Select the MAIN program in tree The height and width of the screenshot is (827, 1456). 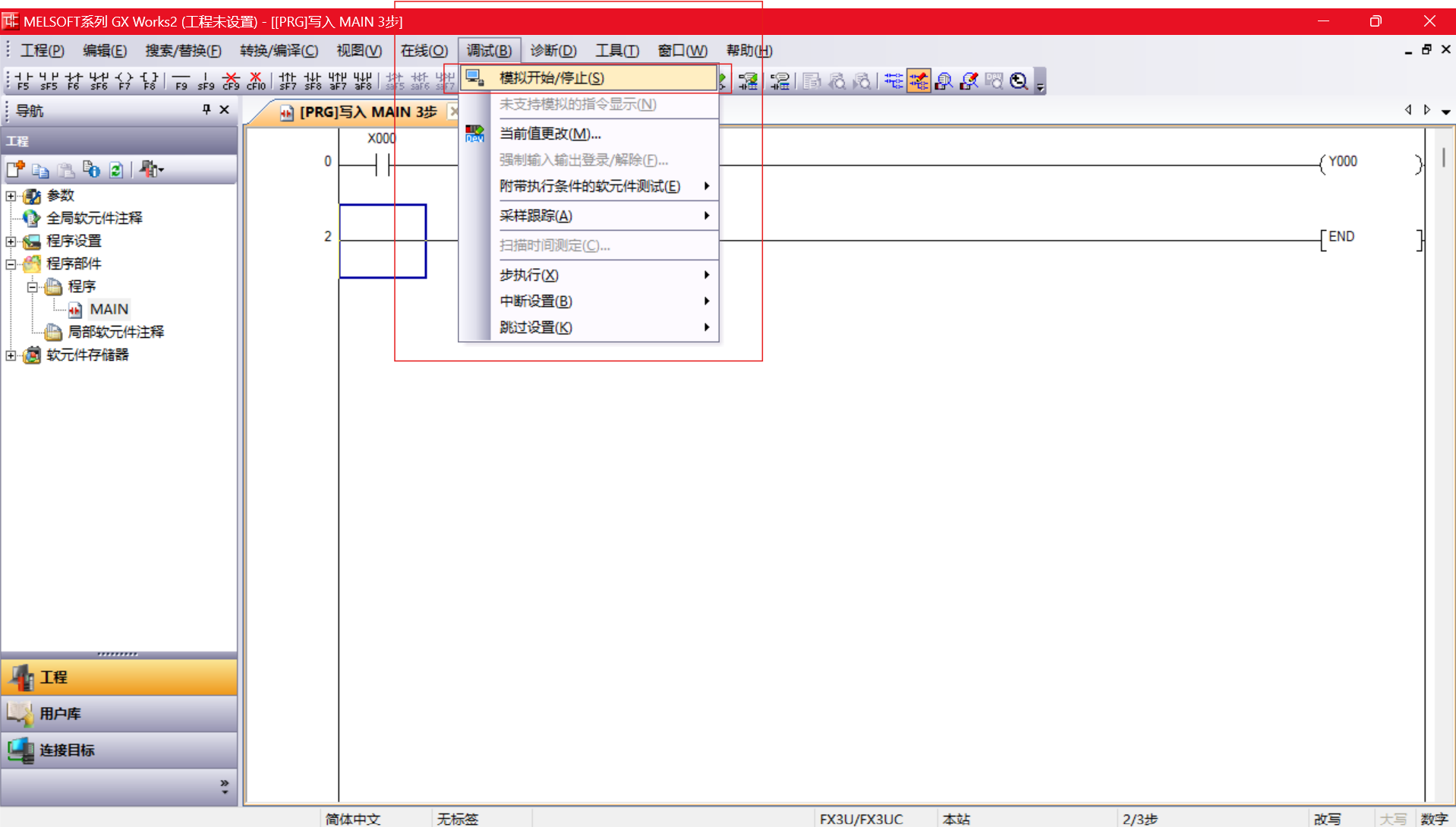tap(109, 310)
